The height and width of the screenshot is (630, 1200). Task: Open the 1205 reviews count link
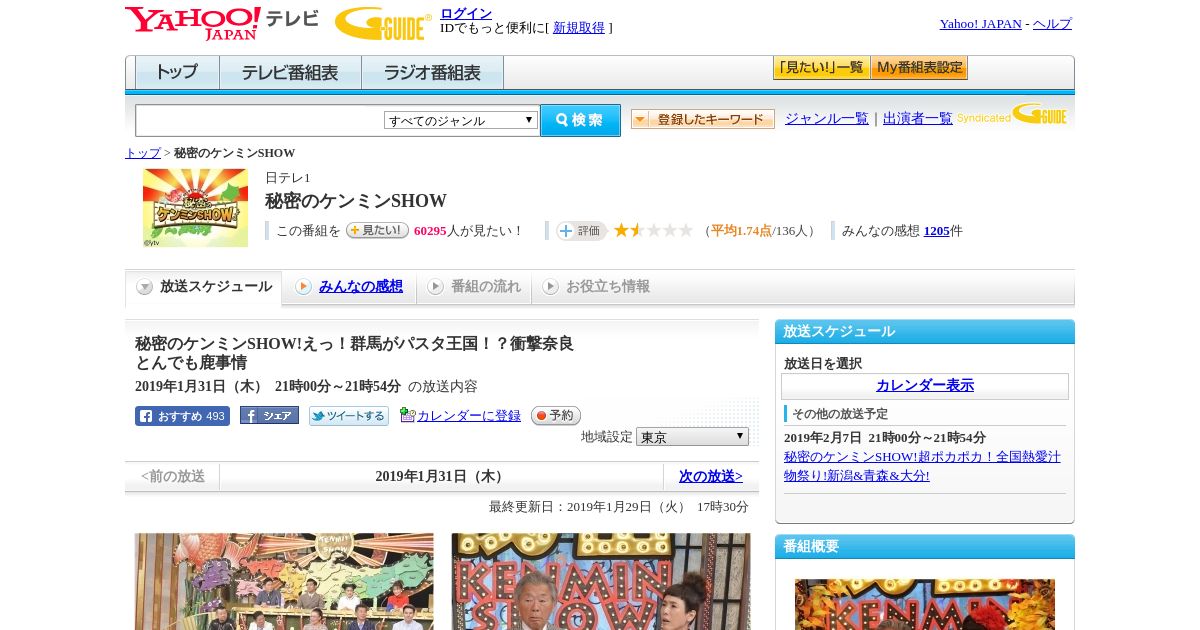coord(937,231)
